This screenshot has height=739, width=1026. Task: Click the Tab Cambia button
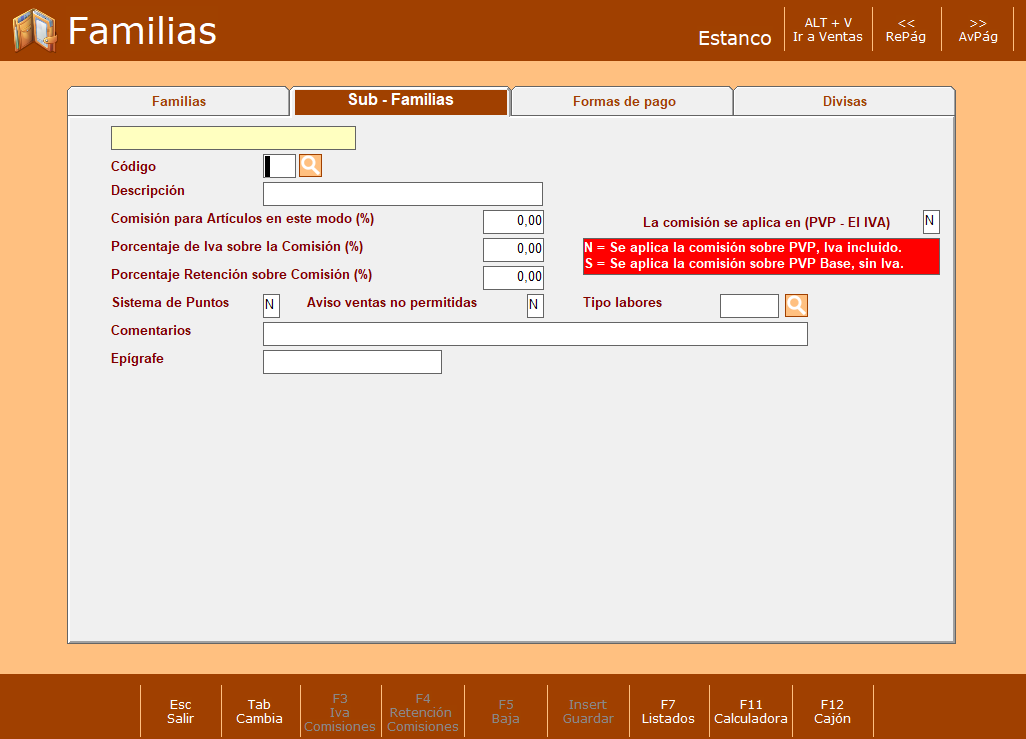(259, 712)
